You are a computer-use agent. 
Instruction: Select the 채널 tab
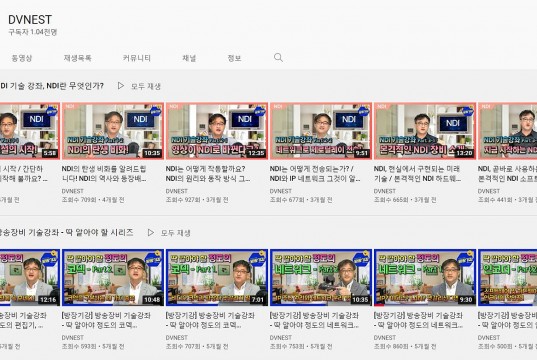(x=189, y=58)
